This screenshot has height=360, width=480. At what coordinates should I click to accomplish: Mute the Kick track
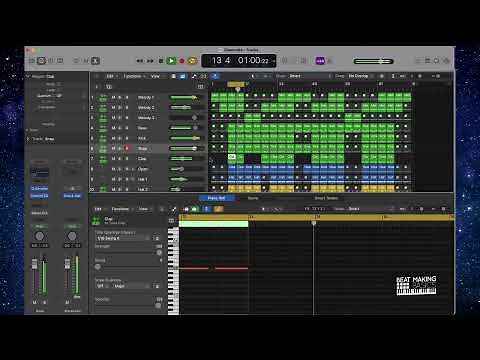point(113,138)
